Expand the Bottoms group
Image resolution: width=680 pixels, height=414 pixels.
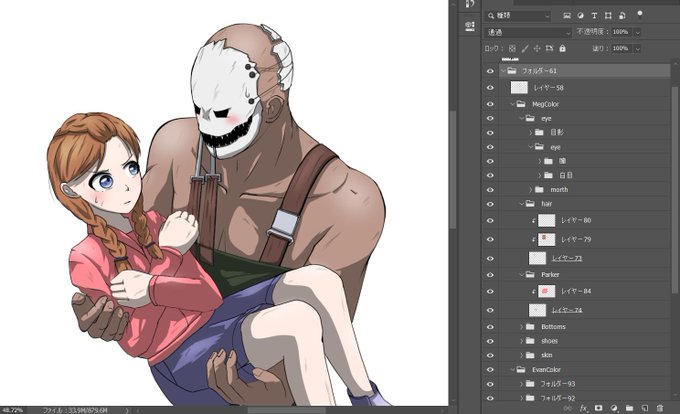click(521, 326)
